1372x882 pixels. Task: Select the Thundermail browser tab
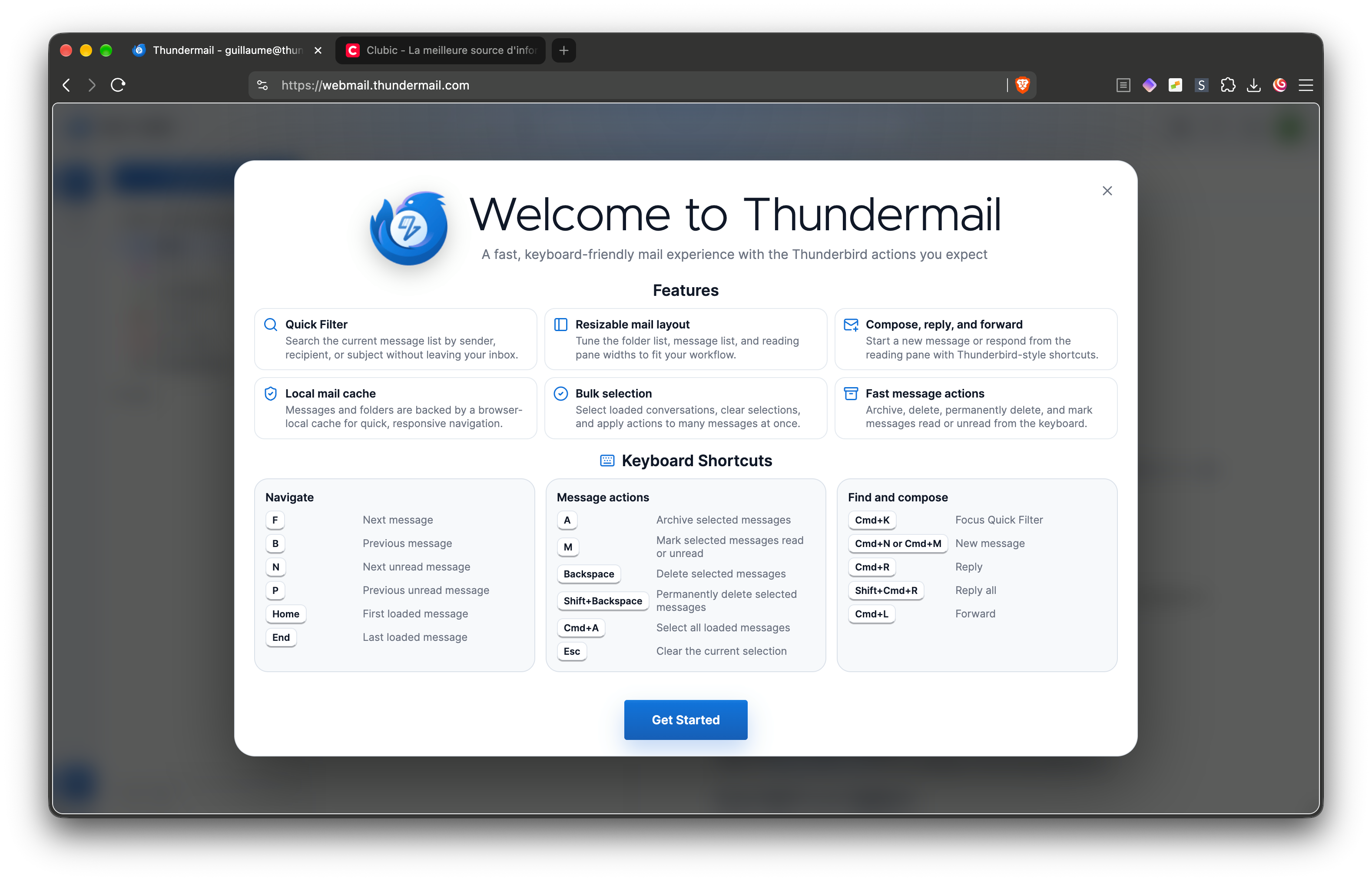226,50
